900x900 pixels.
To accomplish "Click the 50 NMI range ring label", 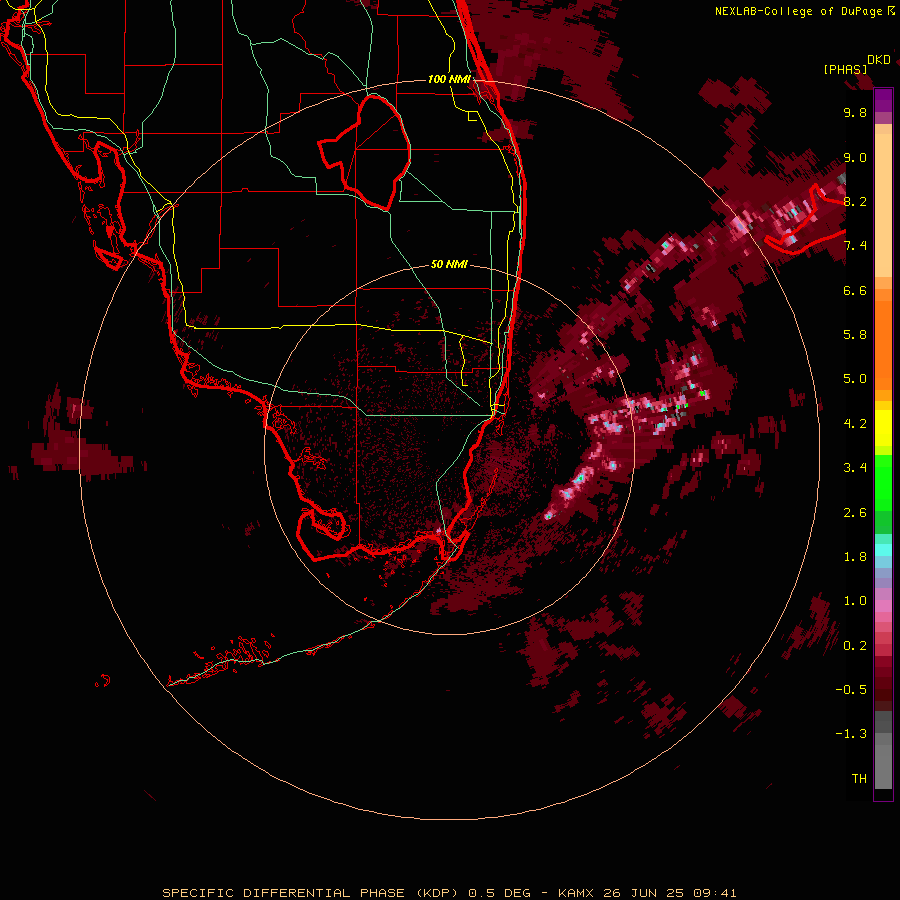I will [449, 264].
